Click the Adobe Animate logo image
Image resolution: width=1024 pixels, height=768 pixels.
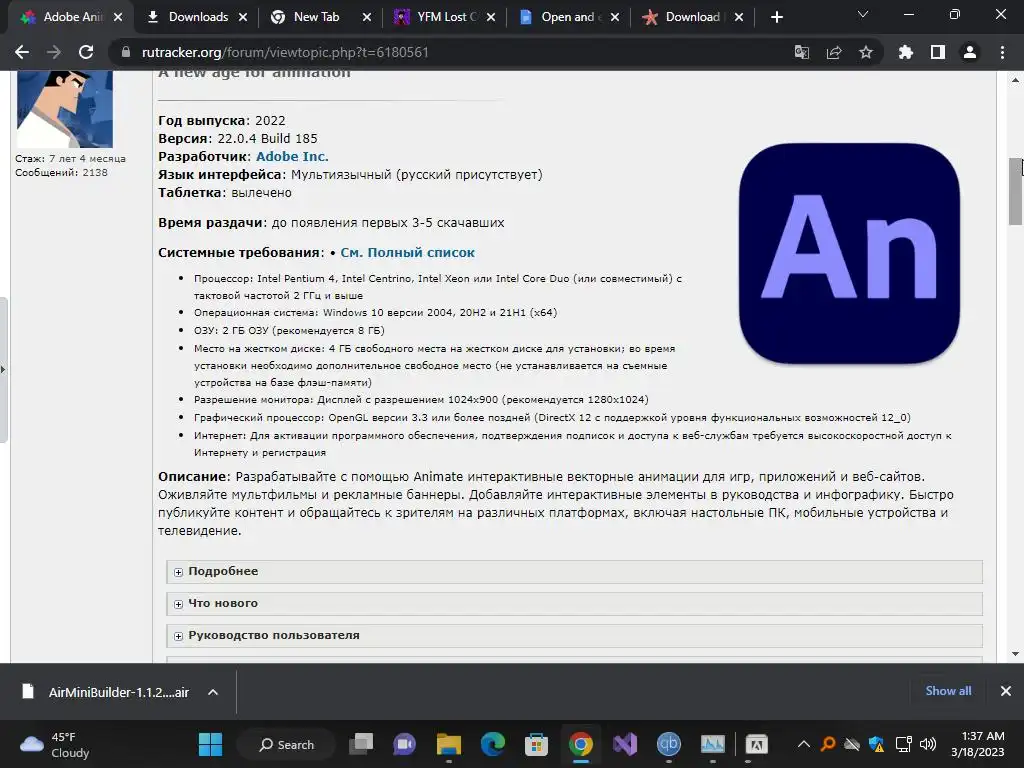849,253
